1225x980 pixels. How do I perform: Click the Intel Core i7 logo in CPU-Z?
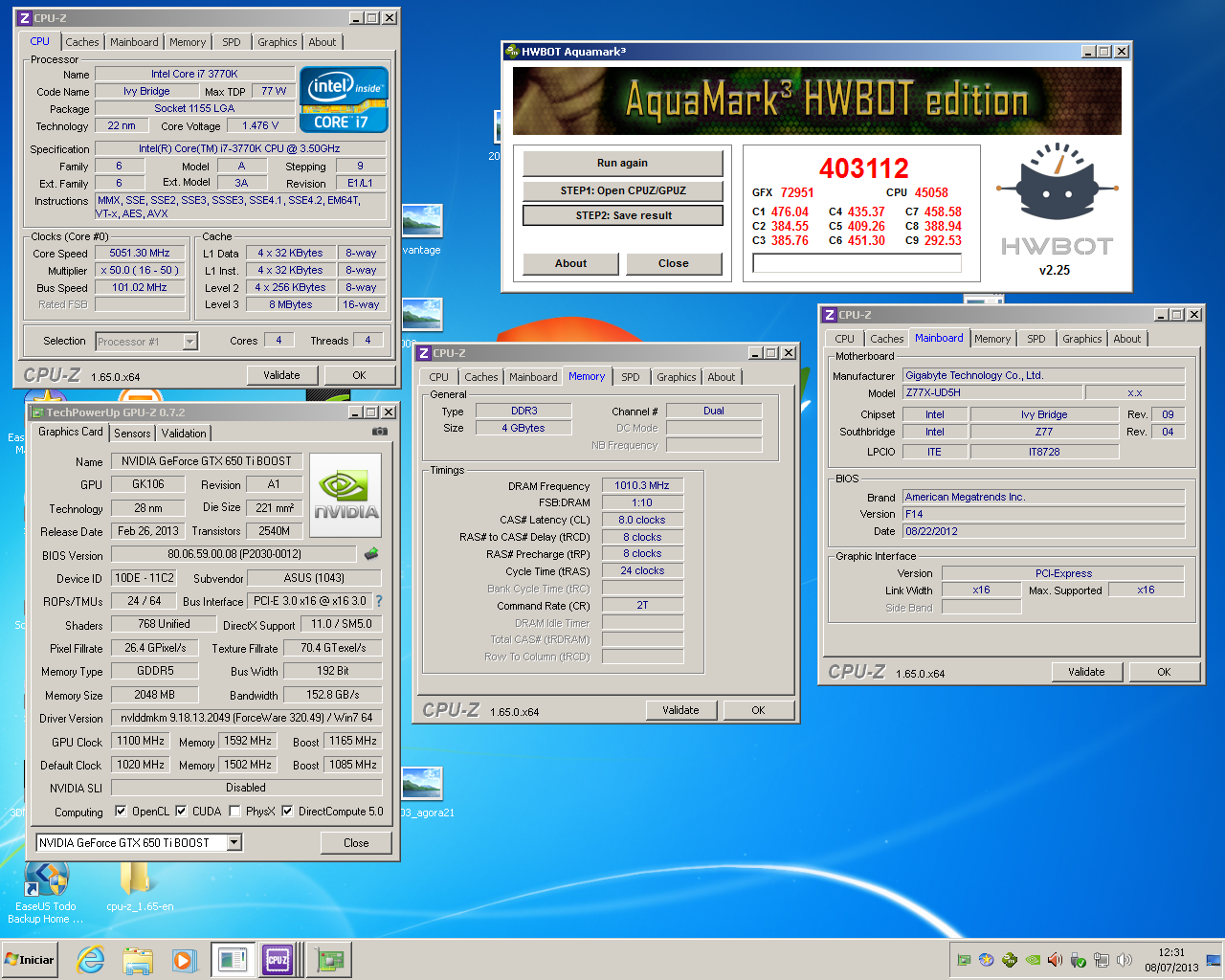pyautogui.click(x=344, y=99)
